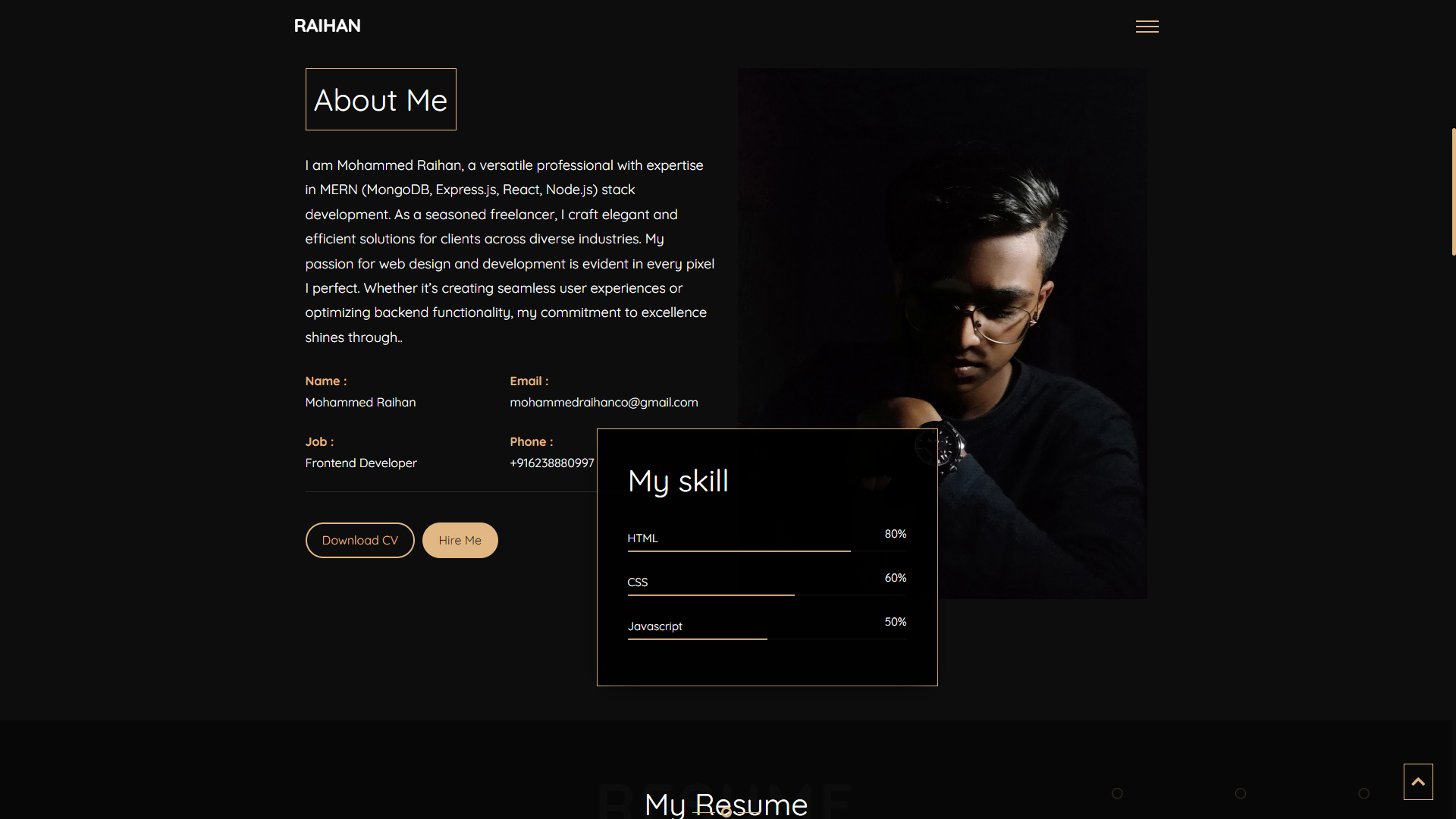Click the scroll-to-top arrow button

point(1417,782)
